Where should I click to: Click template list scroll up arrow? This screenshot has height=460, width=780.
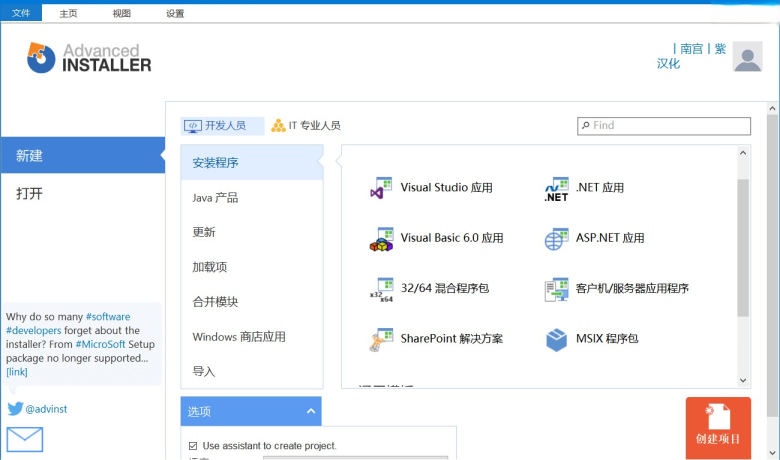pyautogui.click(x=743, y=153)
